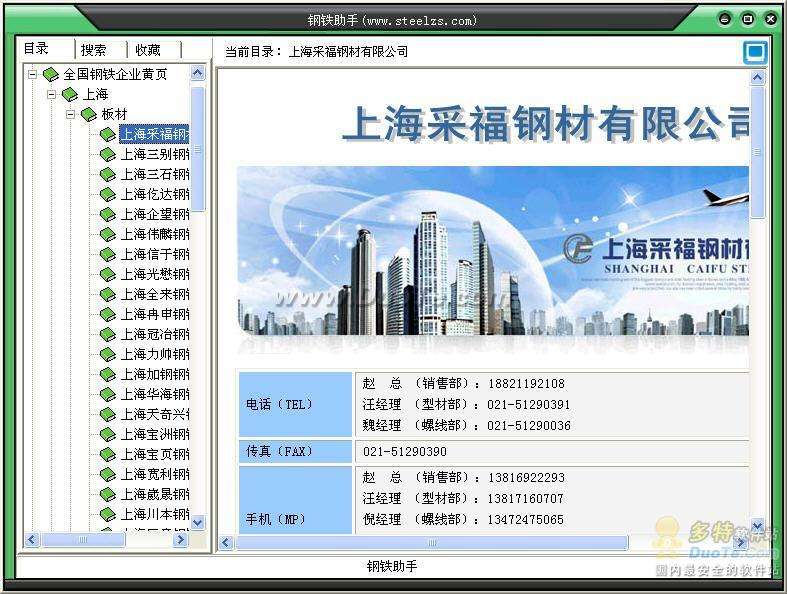Click the book icon beside 上海川本钢
The image size is (787, 594).
click(x=108, y=515)
